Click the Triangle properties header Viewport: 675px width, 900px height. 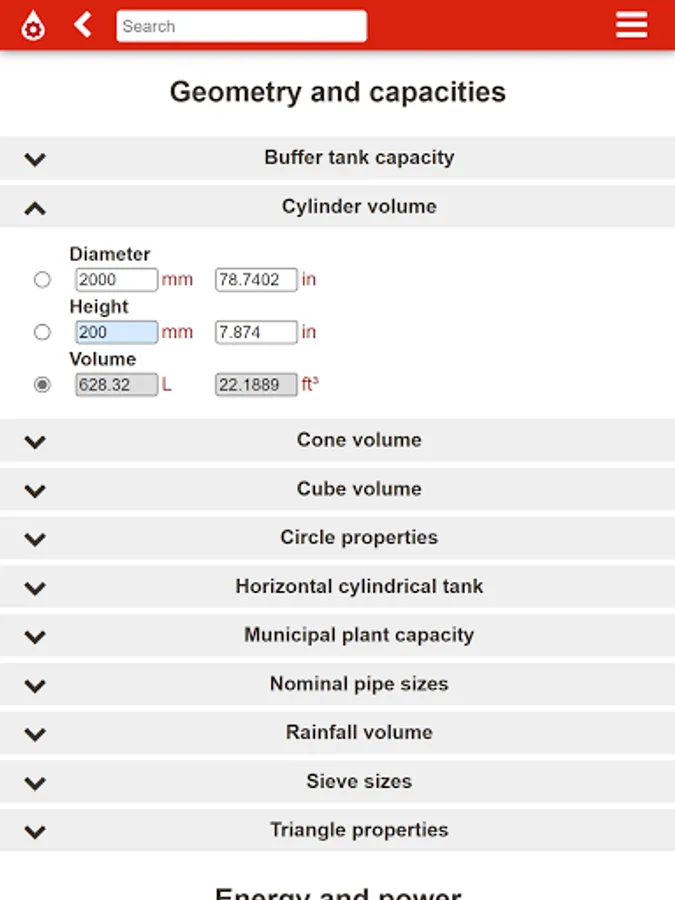[x=359, y=830]
